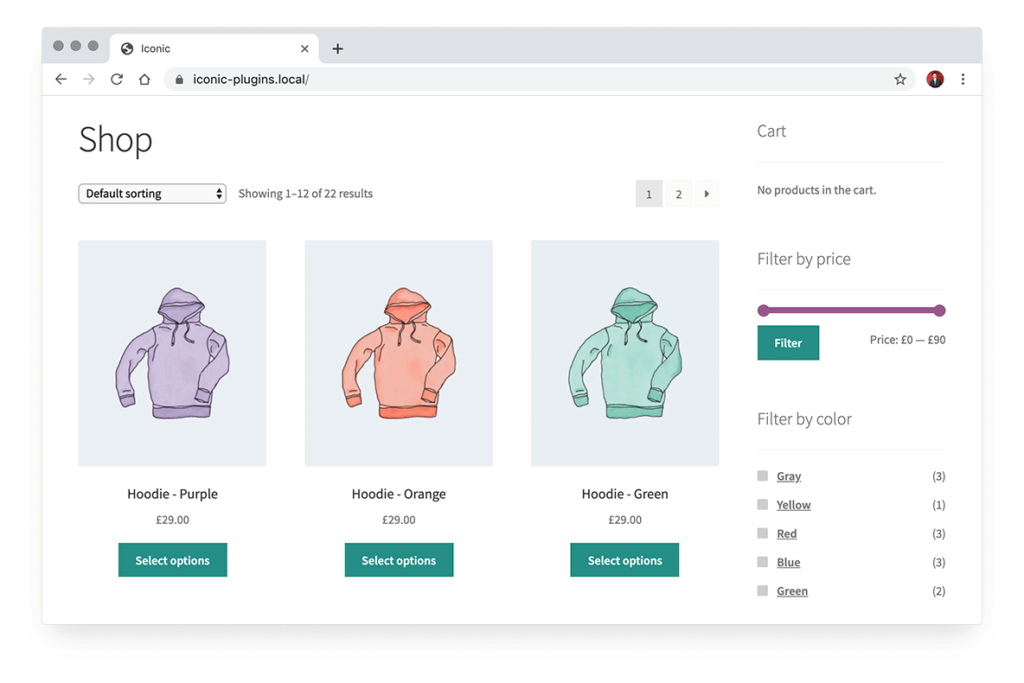Go to next results page arrow
This screenshot has height=683, width=1024.
(x=707, y=194)
